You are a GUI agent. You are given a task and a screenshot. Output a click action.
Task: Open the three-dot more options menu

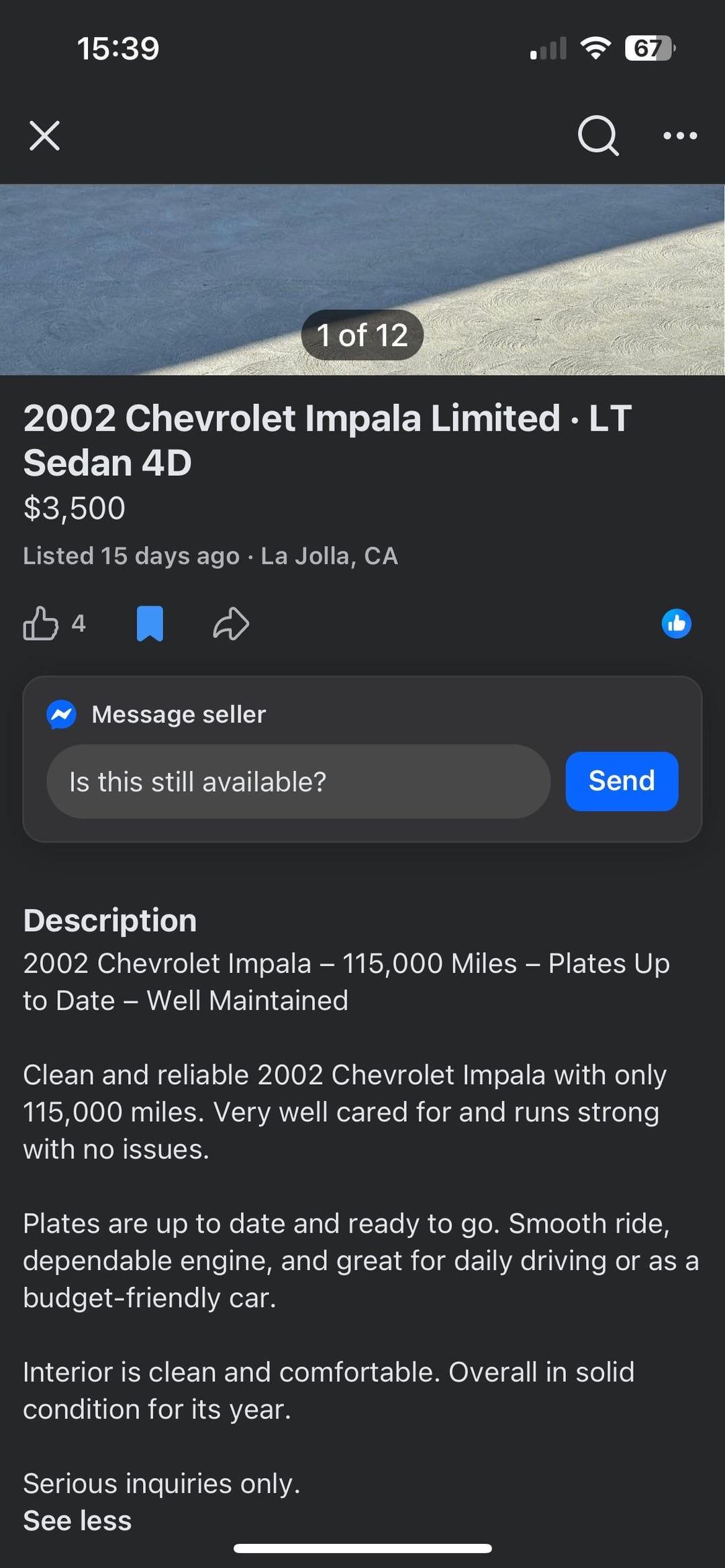point(679,136)
